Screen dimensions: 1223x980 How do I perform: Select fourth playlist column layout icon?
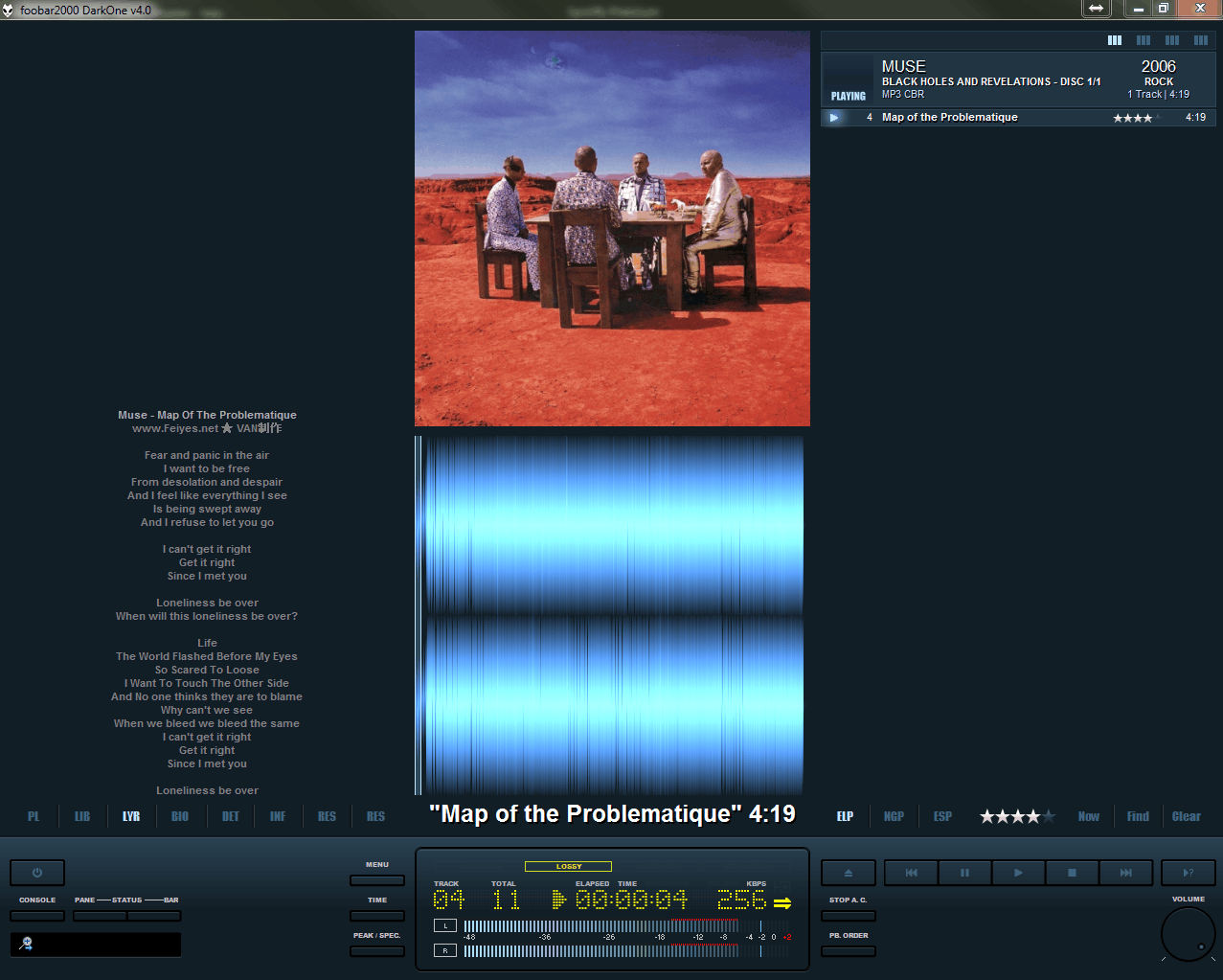click(1201, 40)
